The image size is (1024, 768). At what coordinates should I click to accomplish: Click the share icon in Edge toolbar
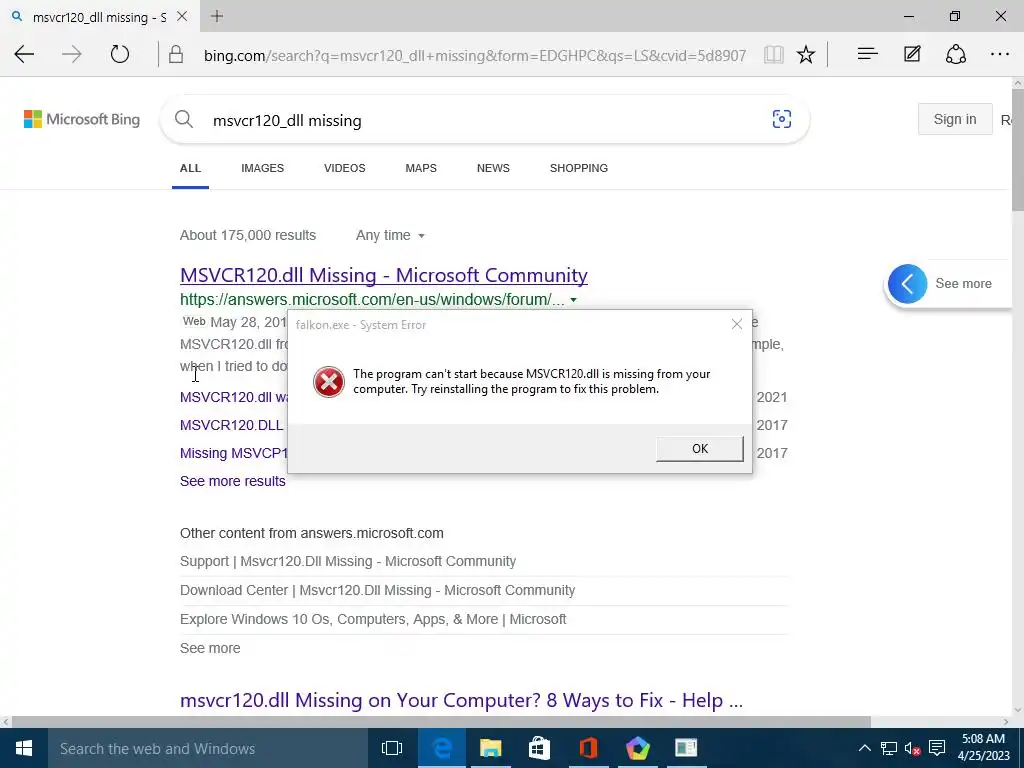click(956, 54)
